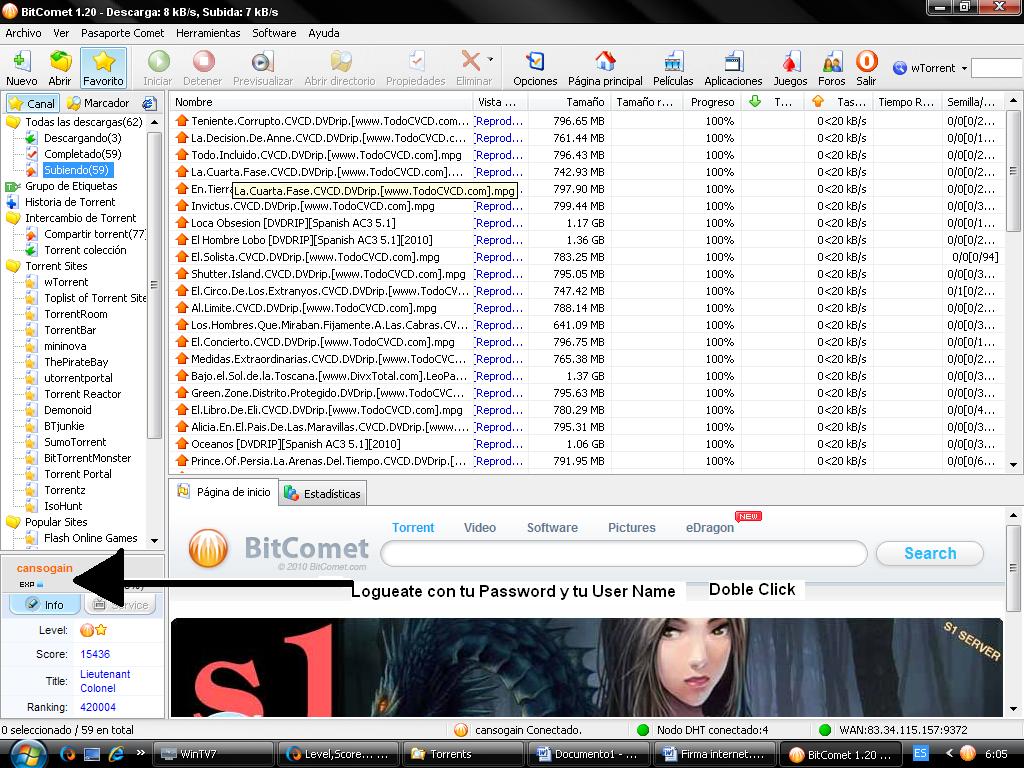Image resolution: width=1024 pixels, height=768 pixels.
Task: Sort the list by the Tamaño column
Action: (570, 102)
